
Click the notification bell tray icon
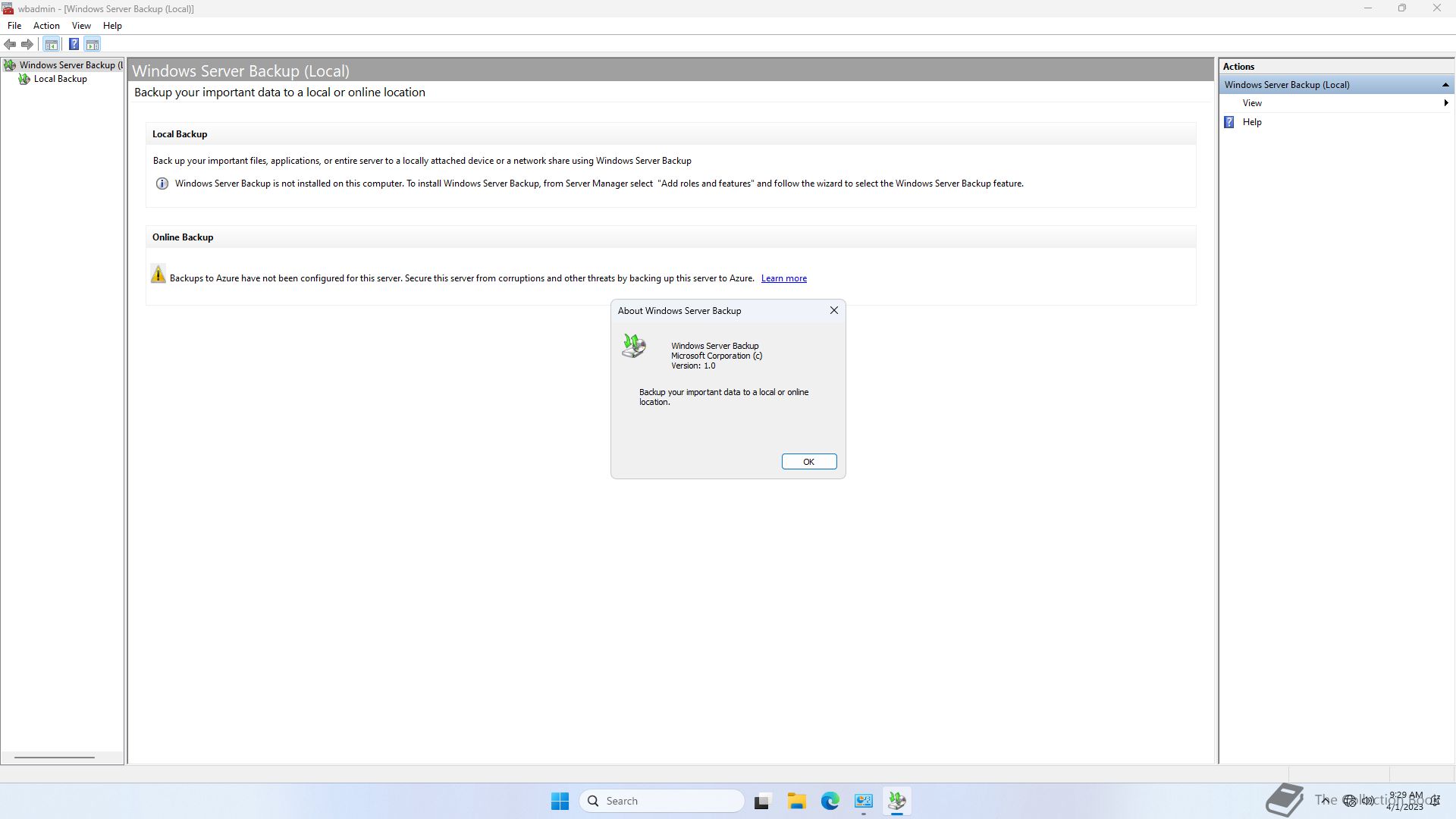tap(1436, 801)
